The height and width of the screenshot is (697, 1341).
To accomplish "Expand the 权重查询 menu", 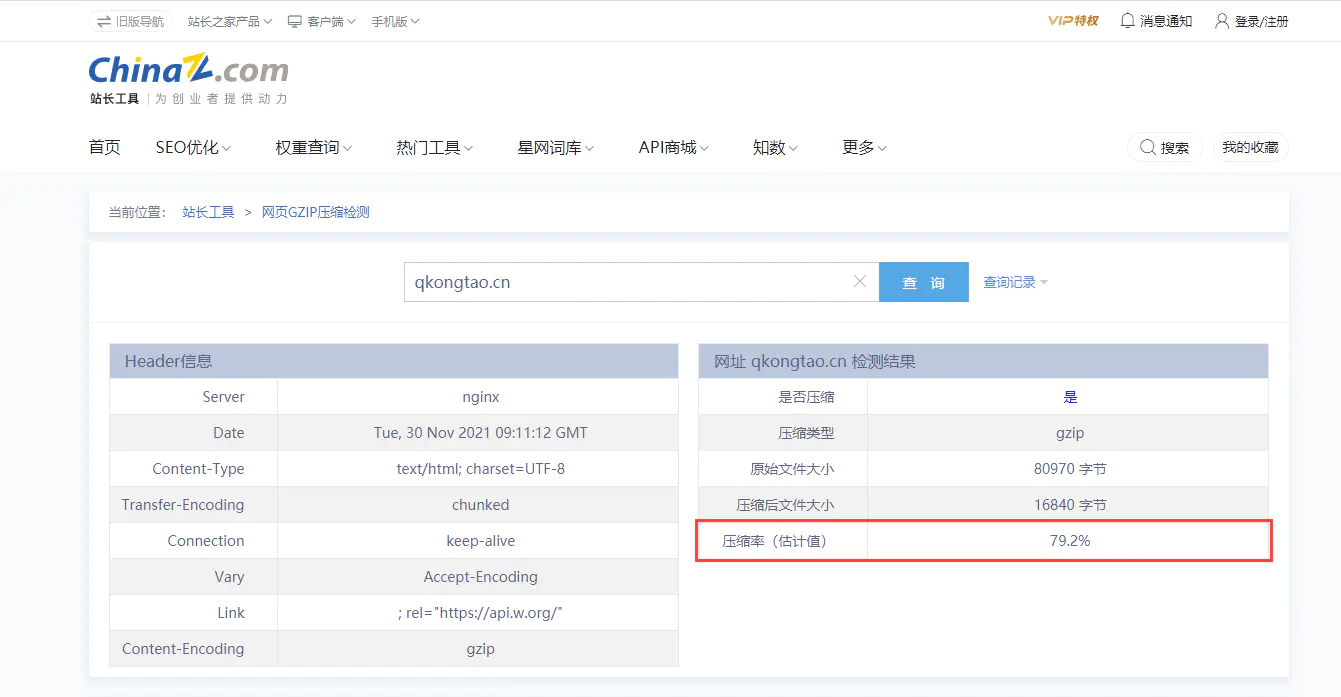I will click(x=314, y=147).
